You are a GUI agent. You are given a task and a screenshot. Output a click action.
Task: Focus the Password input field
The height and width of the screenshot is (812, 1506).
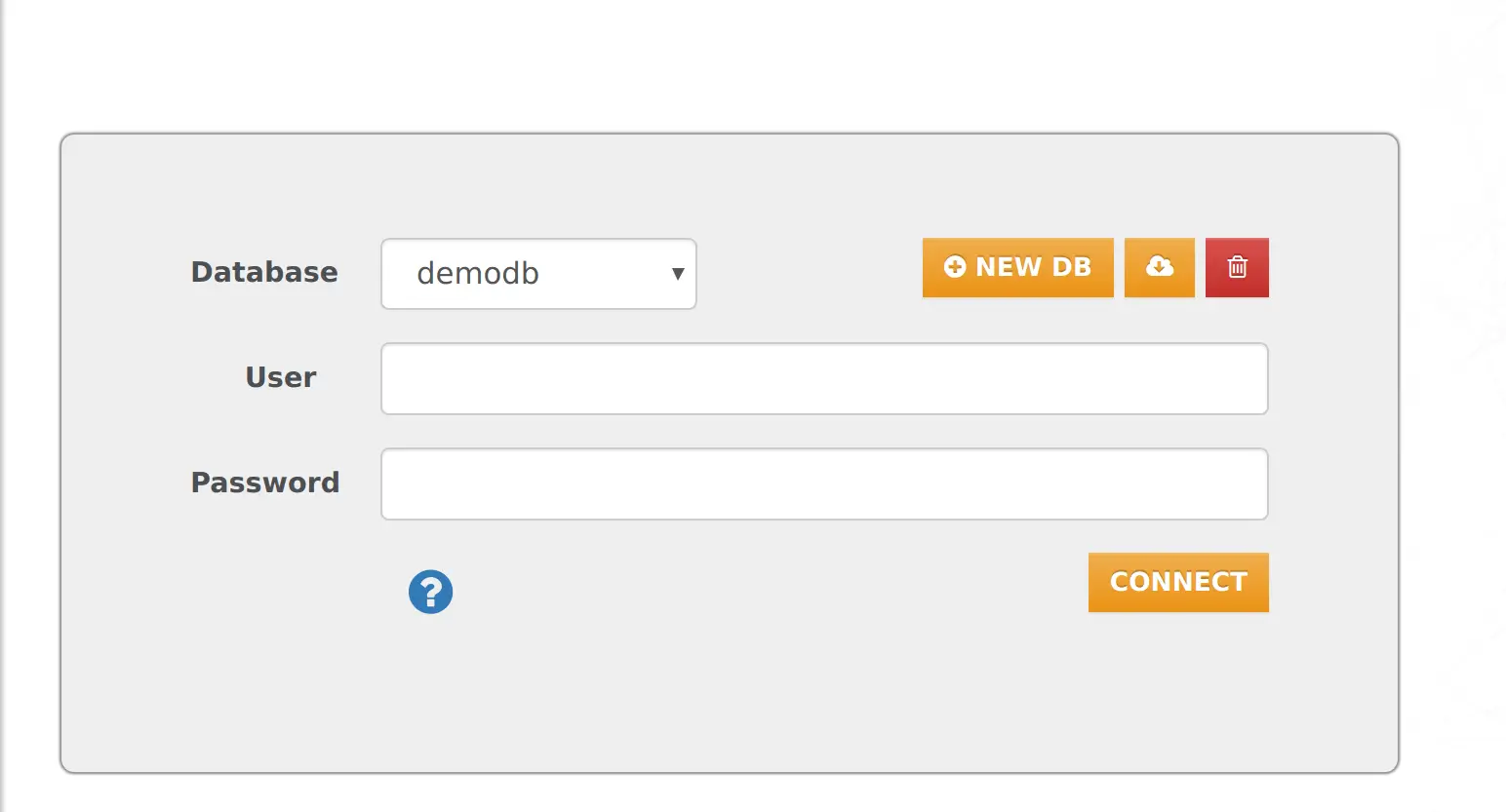[824, 483]
